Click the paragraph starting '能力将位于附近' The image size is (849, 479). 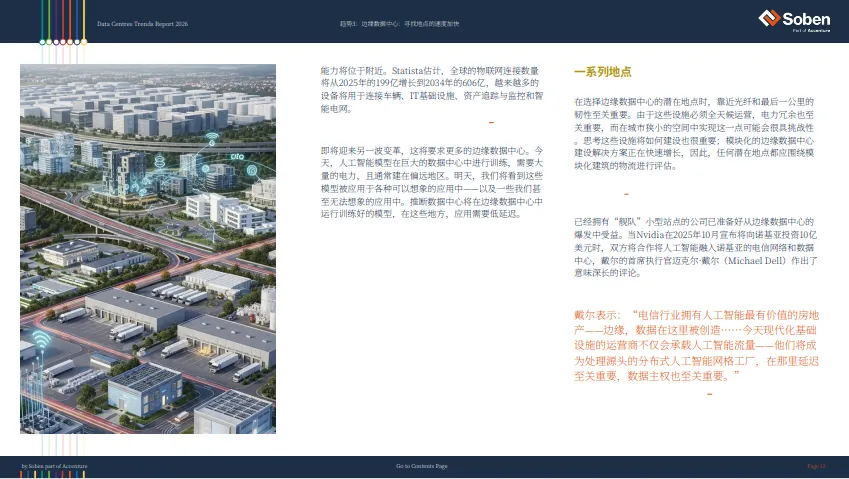pyautogui.click(x=432, y=89)
